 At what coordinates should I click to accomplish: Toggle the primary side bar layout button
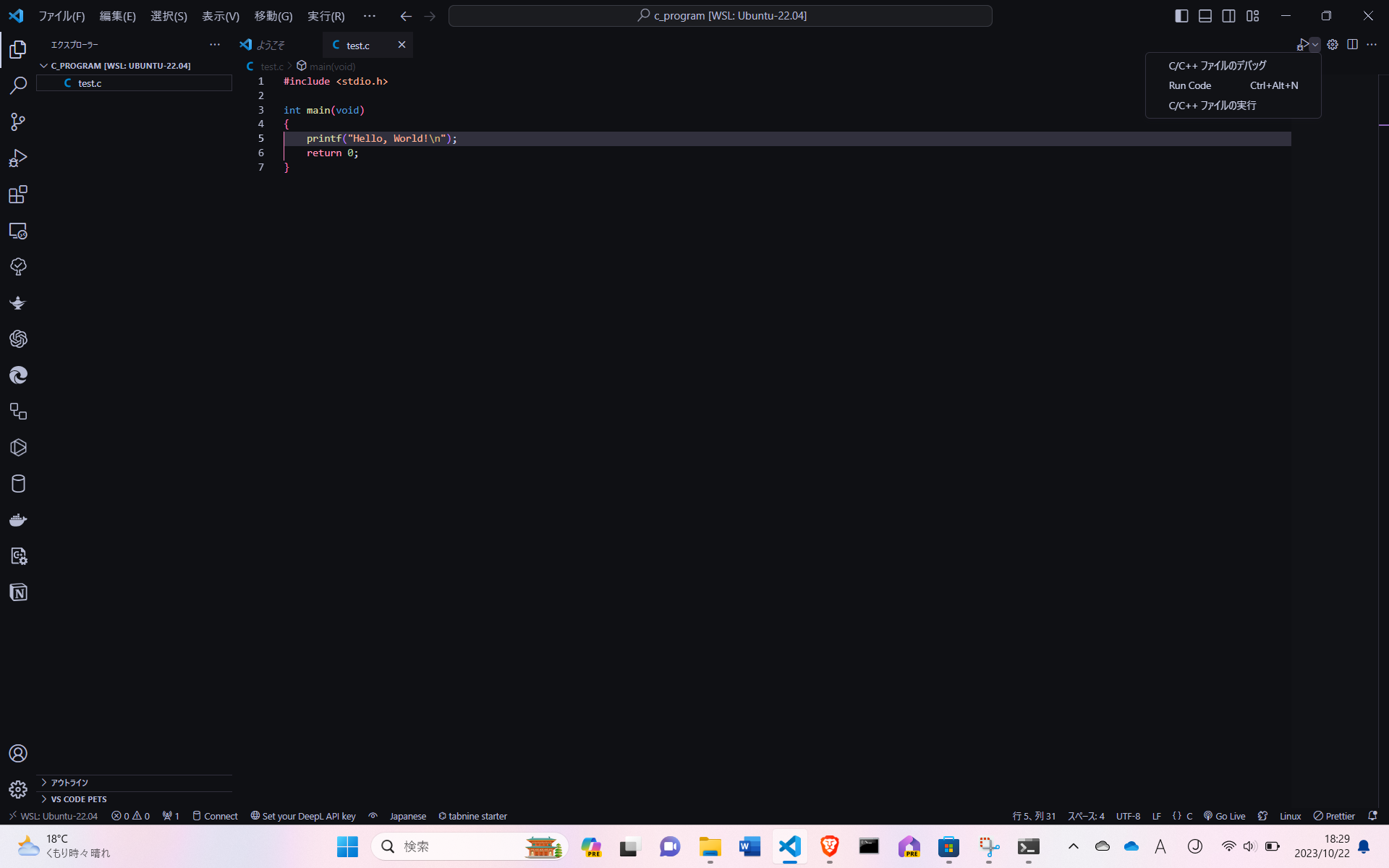(x=1181, y=16)
